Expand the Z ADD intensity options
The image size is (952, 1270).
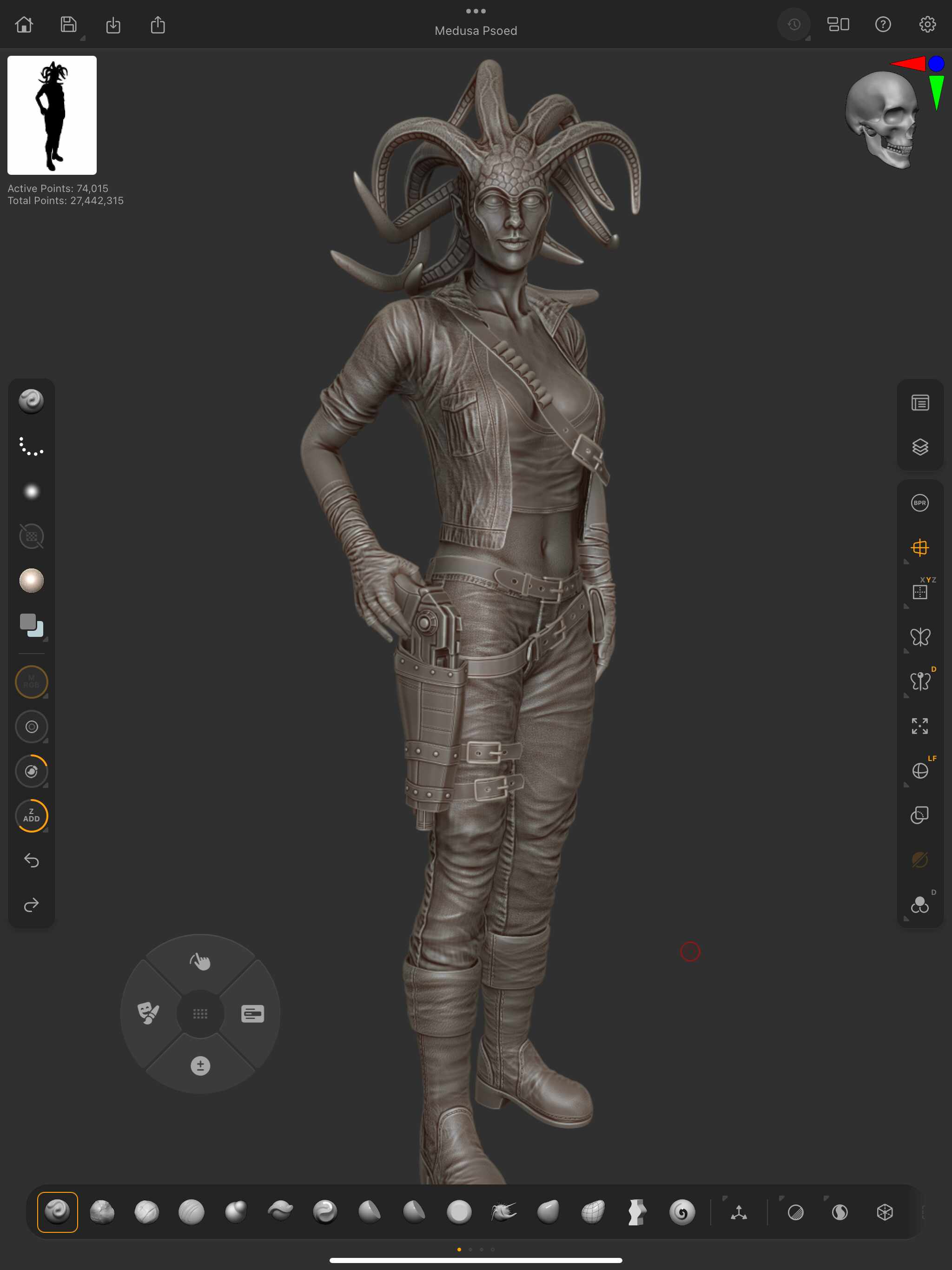(x=46, y=830)
